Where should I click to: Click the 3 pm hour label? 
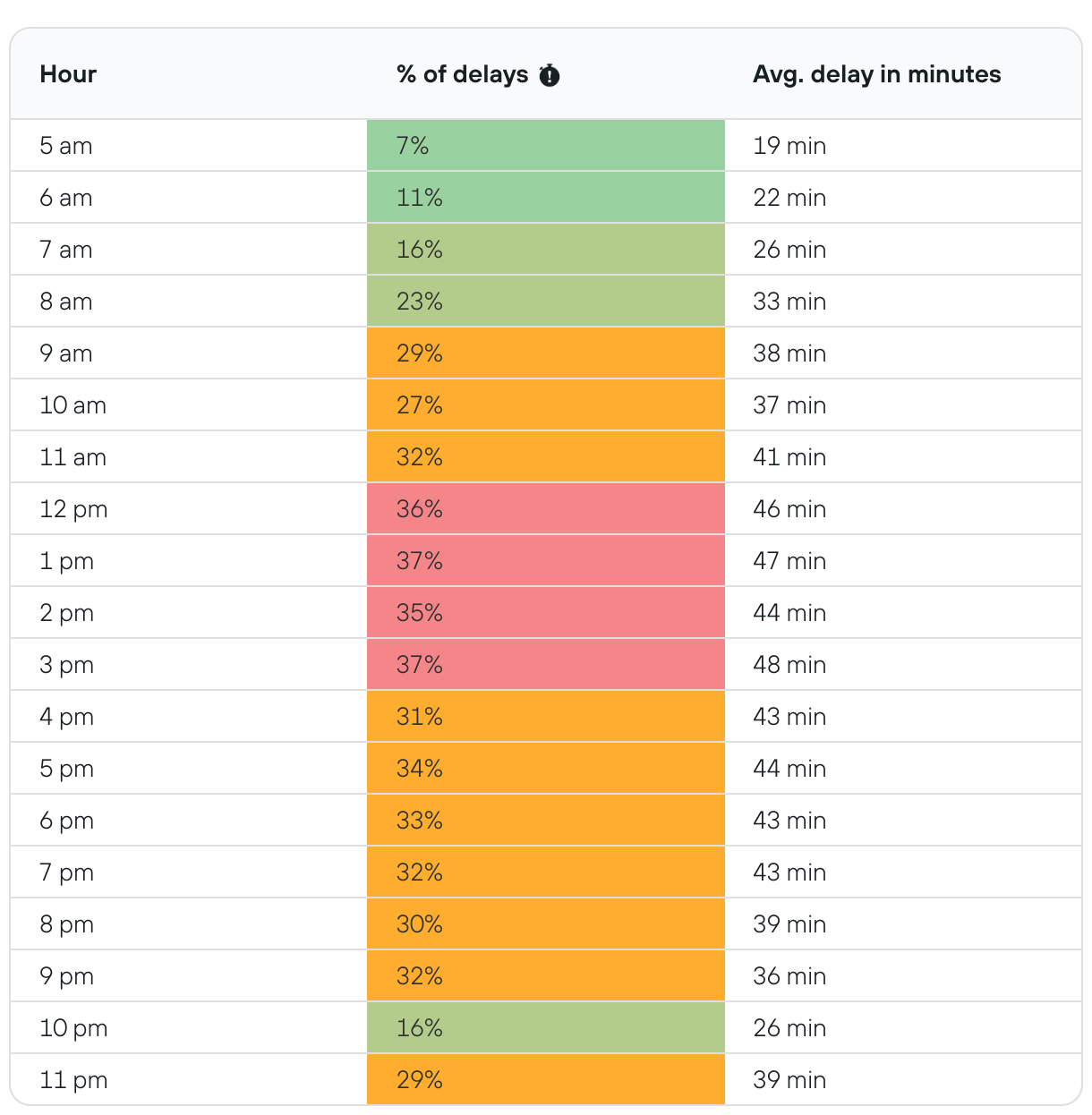67,665
